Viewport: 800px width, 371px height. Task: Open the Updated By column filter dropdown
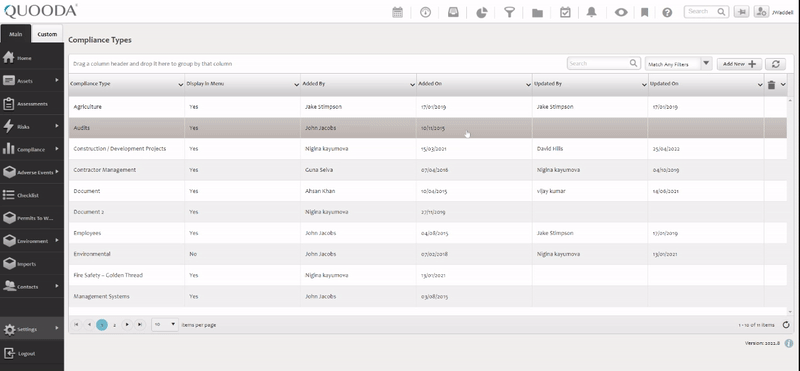point(644,85)
